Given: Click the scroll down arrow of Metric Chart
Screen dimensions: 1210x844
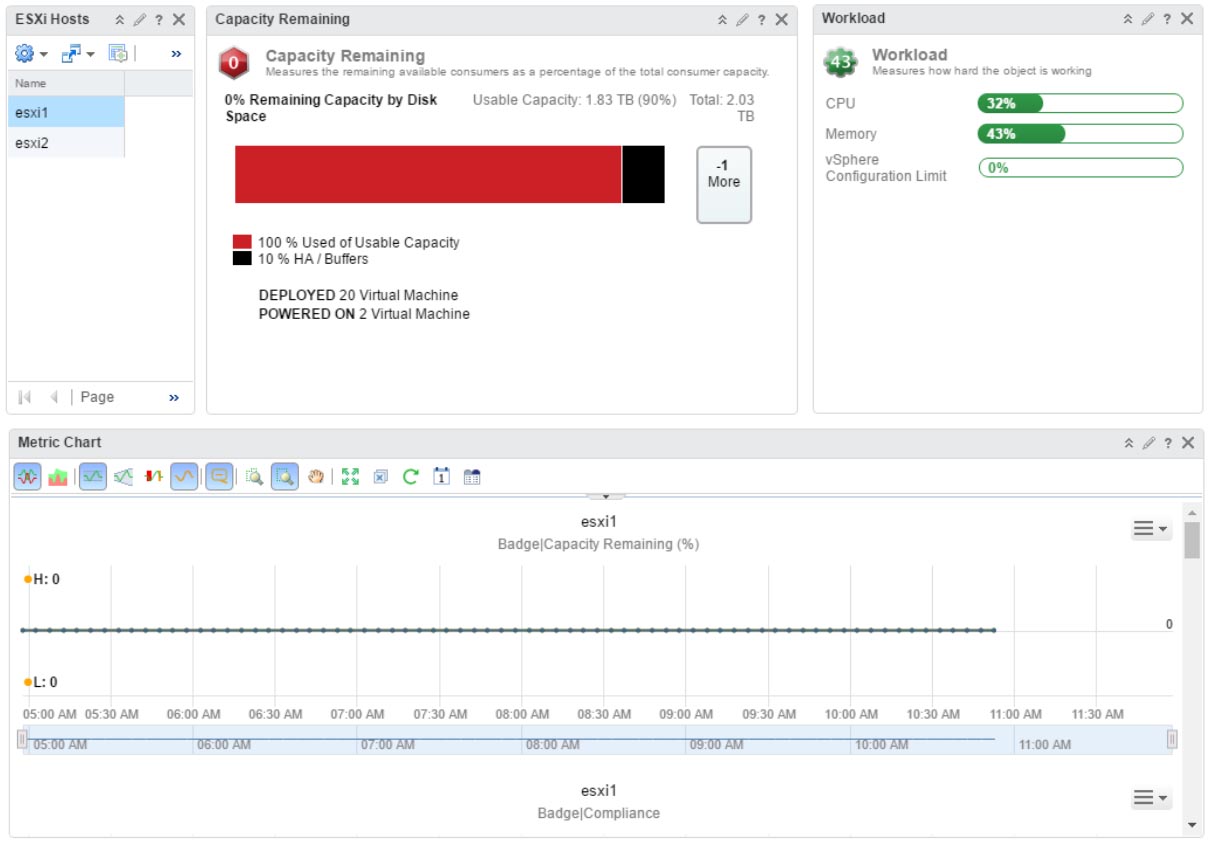Looking at the screenshot, I should (x=1192, y=825).
